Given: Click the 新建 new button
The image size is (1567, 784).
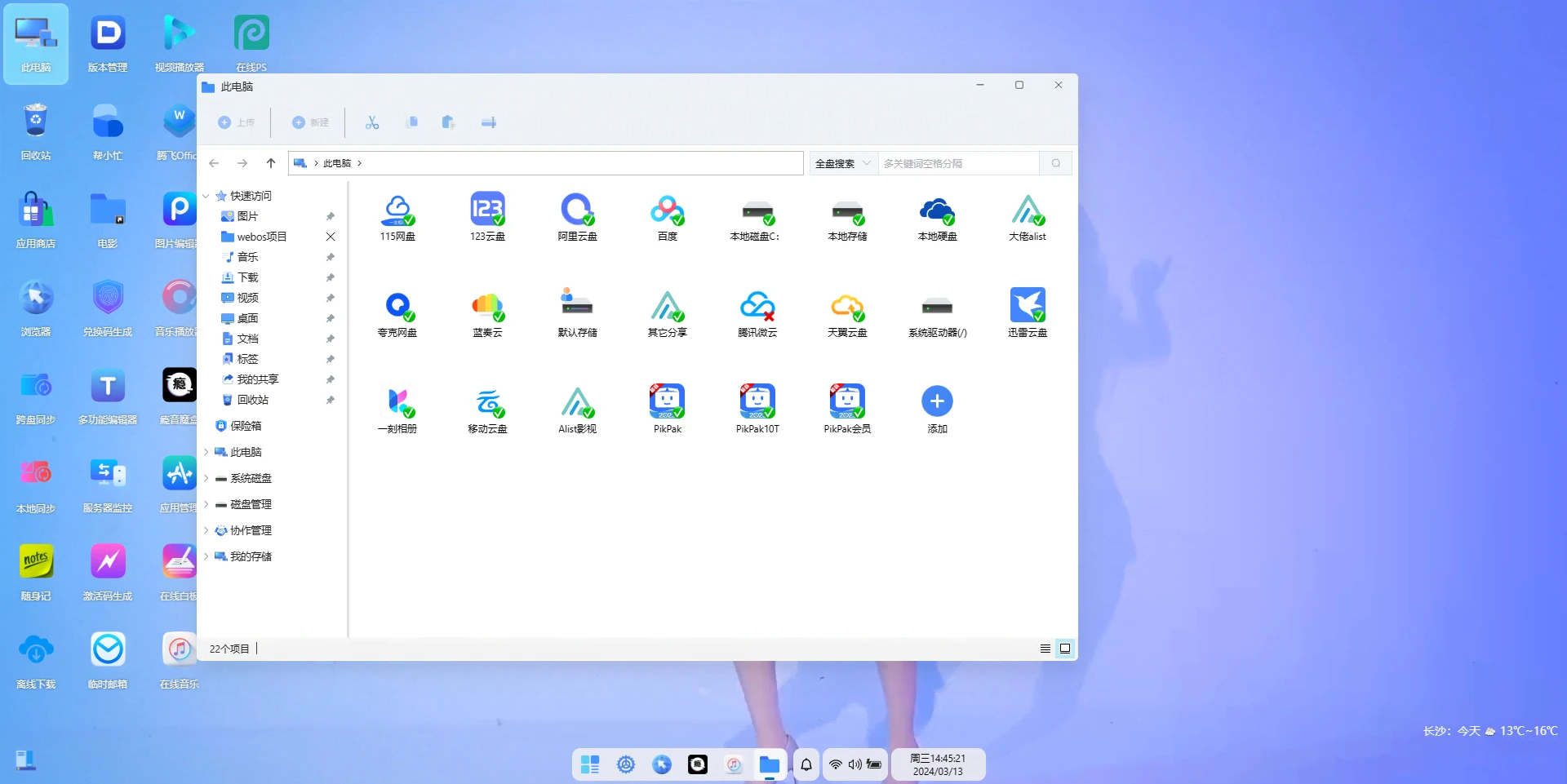Looking at the screenshot, I should coord(311,122).
